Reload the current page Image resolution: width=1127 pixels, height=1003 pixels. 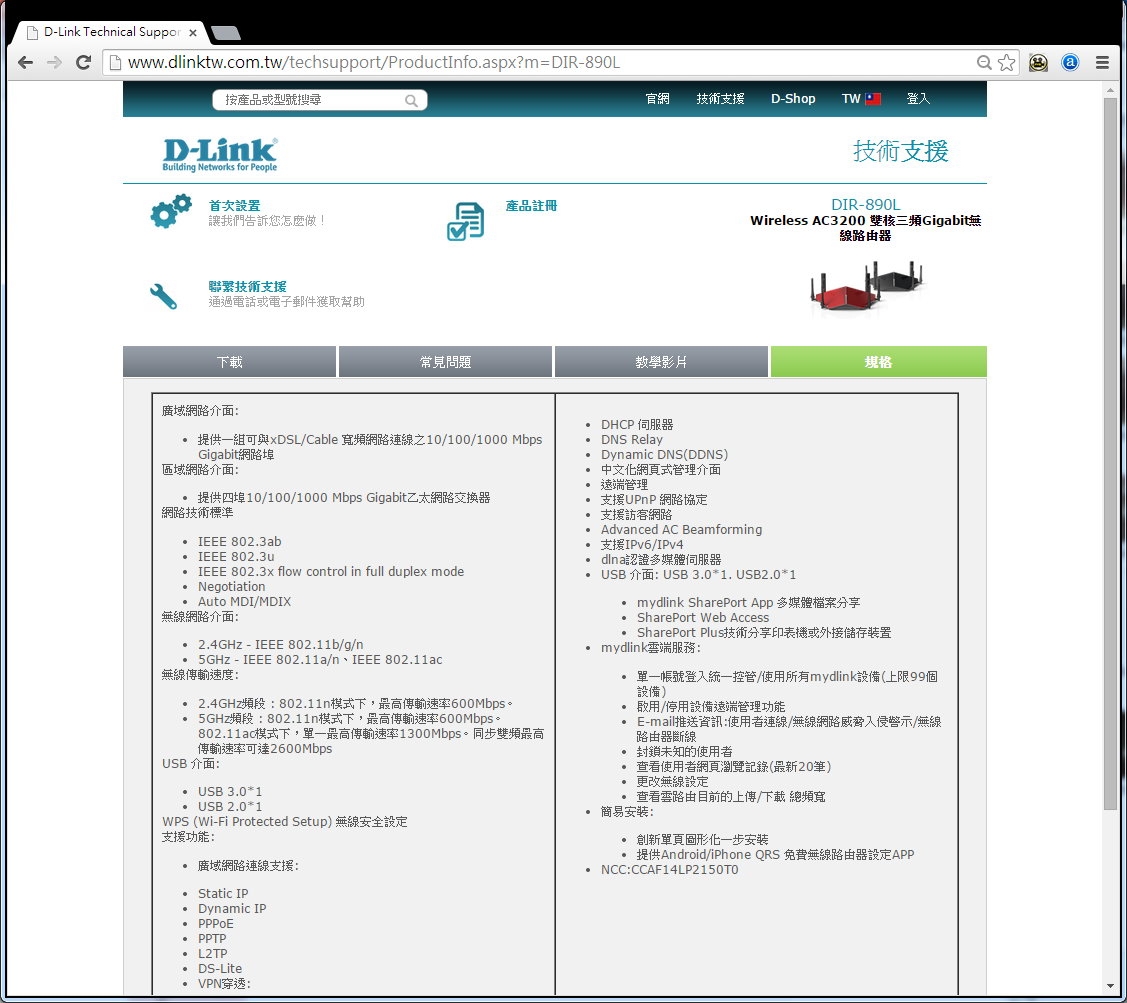point(83,63)
